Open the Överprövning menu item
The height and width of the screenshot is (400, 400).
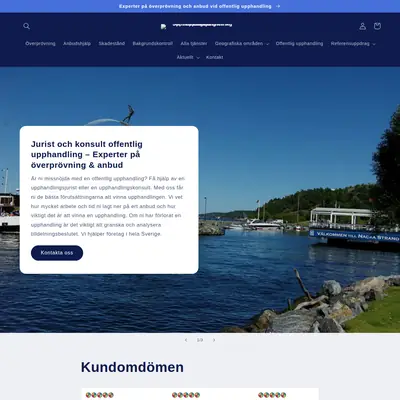pos(40,44)
